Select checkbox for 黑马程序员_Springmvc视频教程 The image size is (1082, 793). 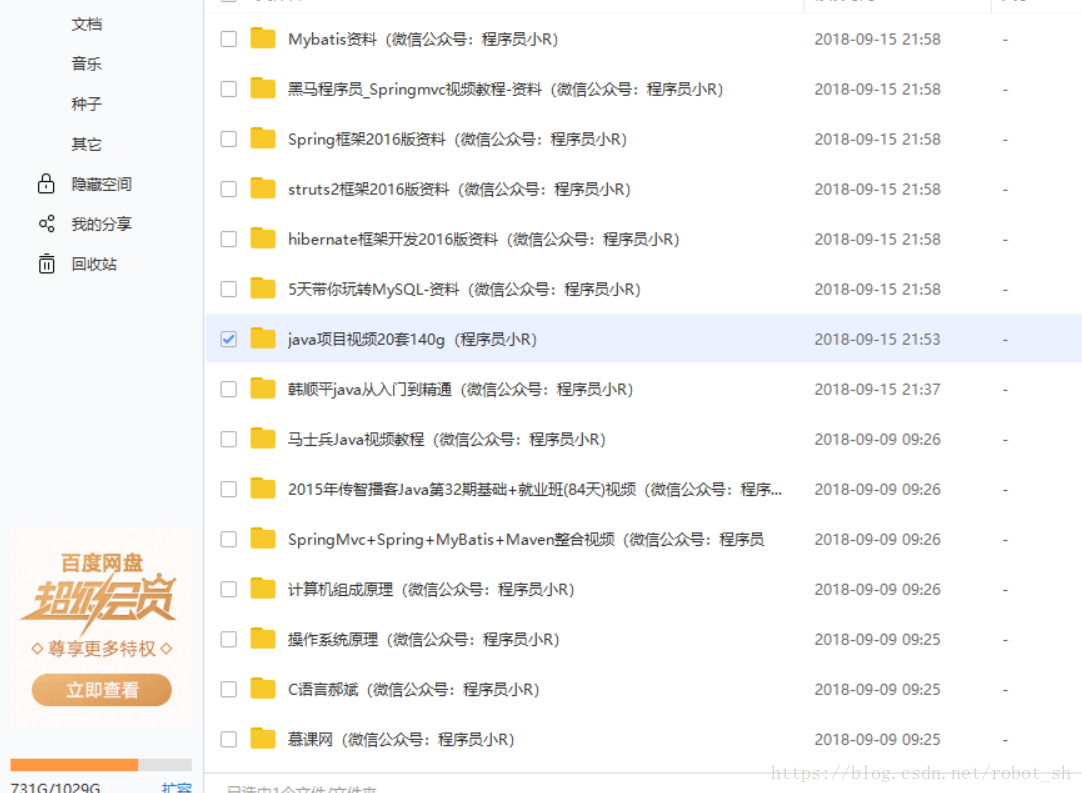click(228, 89)
